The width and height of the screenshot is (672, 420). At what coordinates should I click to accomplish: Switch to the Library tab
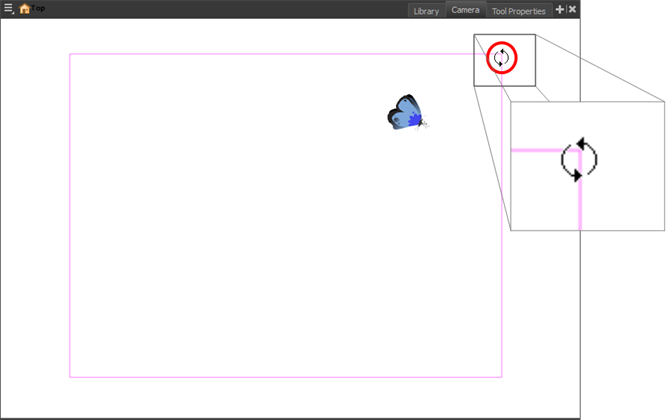(x=426, y=11)
